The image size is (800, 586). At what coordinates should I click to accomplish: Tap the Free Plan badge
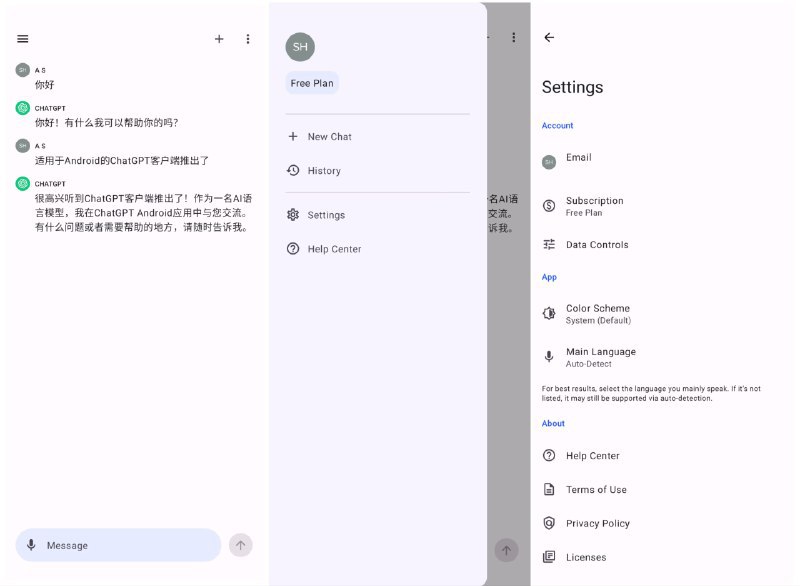[311, 83]
